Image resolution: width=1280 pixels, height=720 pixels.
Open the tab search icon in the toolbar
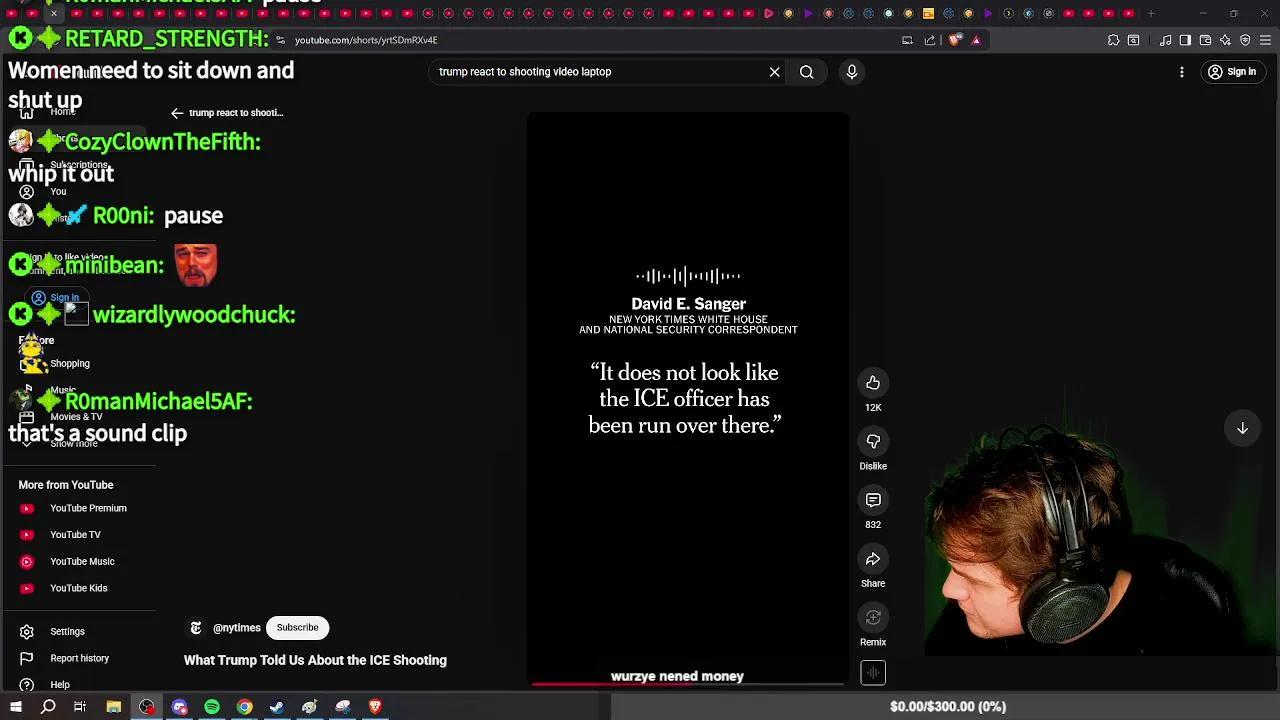pos(1133,40)
